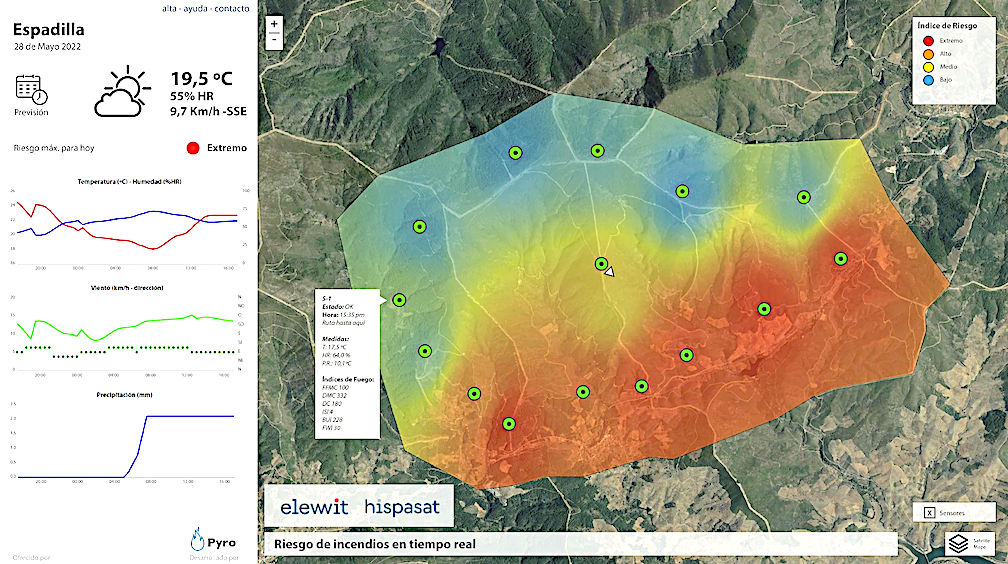The height and width of the screenshot is (564, 1008).
Task: Toggle the Sensores checkbox
Action: (x=929, y=512)
